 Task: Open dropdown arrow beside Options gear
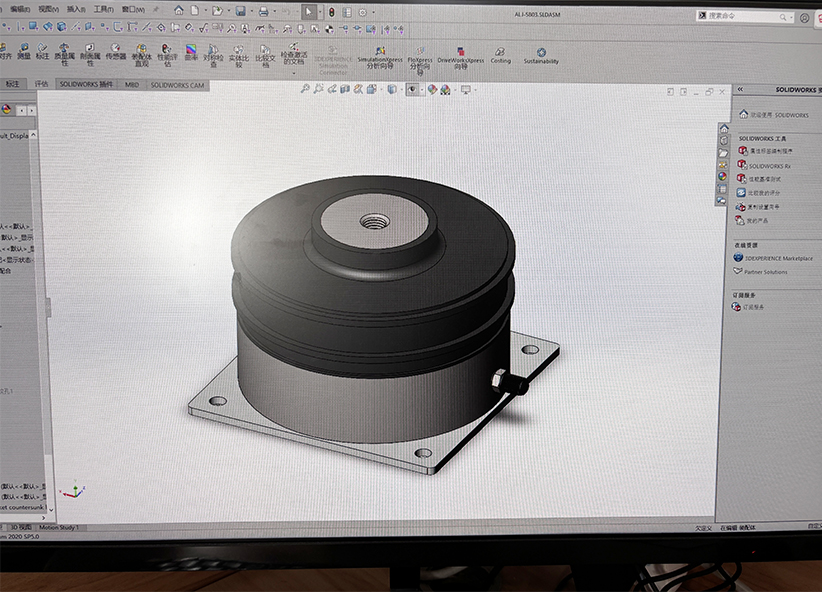point(373,12)
